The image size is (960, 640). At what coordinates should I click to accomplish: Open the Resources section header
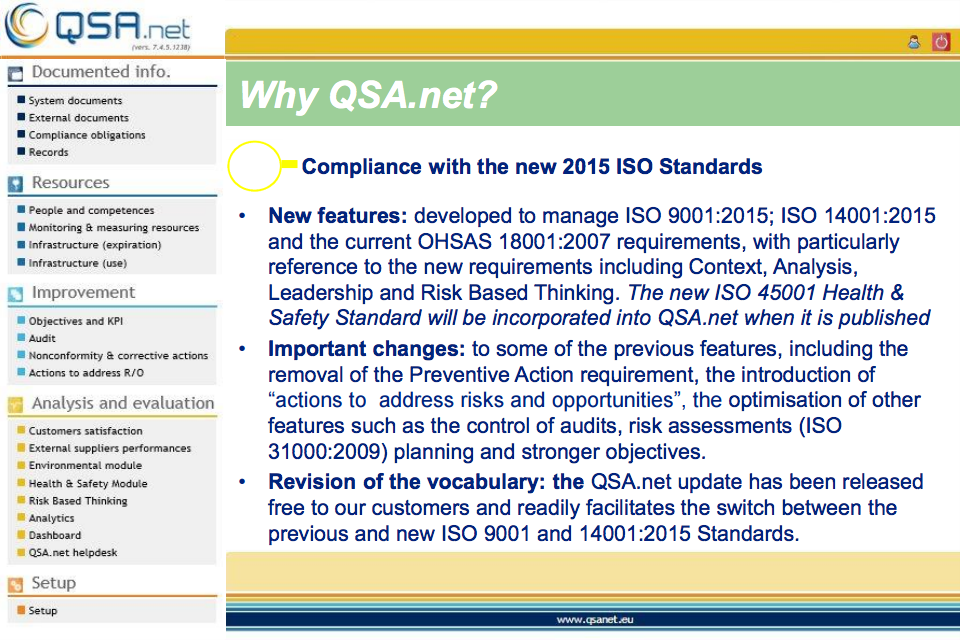point(70,183)
